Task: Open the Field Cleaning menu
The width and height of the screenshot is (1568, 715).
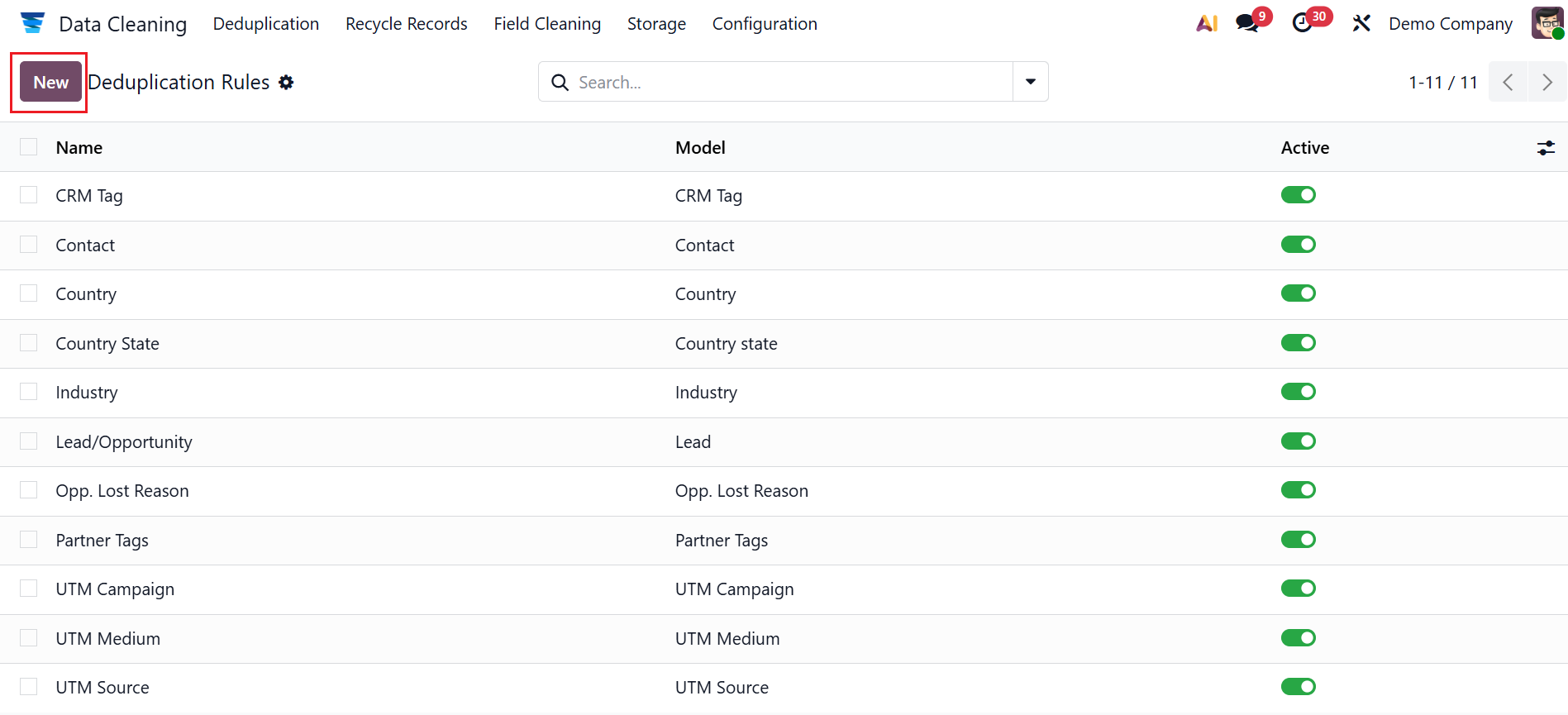Action: pos(547,24)
